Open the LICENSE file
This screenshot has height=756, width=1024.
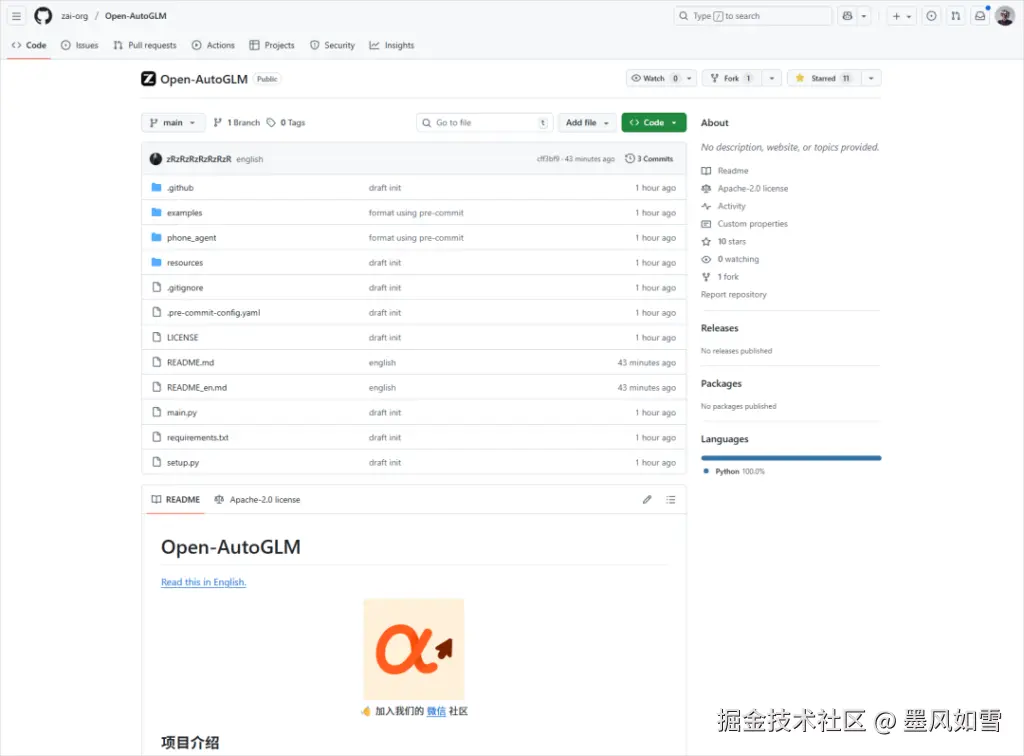pyautogui.click(x=182, y=338)
